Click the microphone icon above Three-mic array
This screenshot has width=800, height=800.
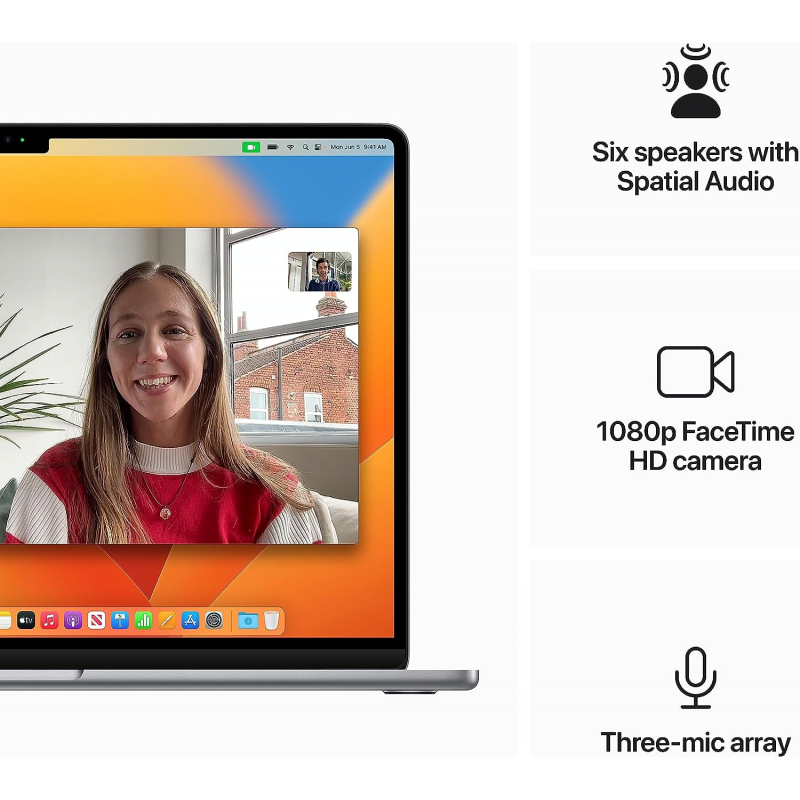(695, 677)
